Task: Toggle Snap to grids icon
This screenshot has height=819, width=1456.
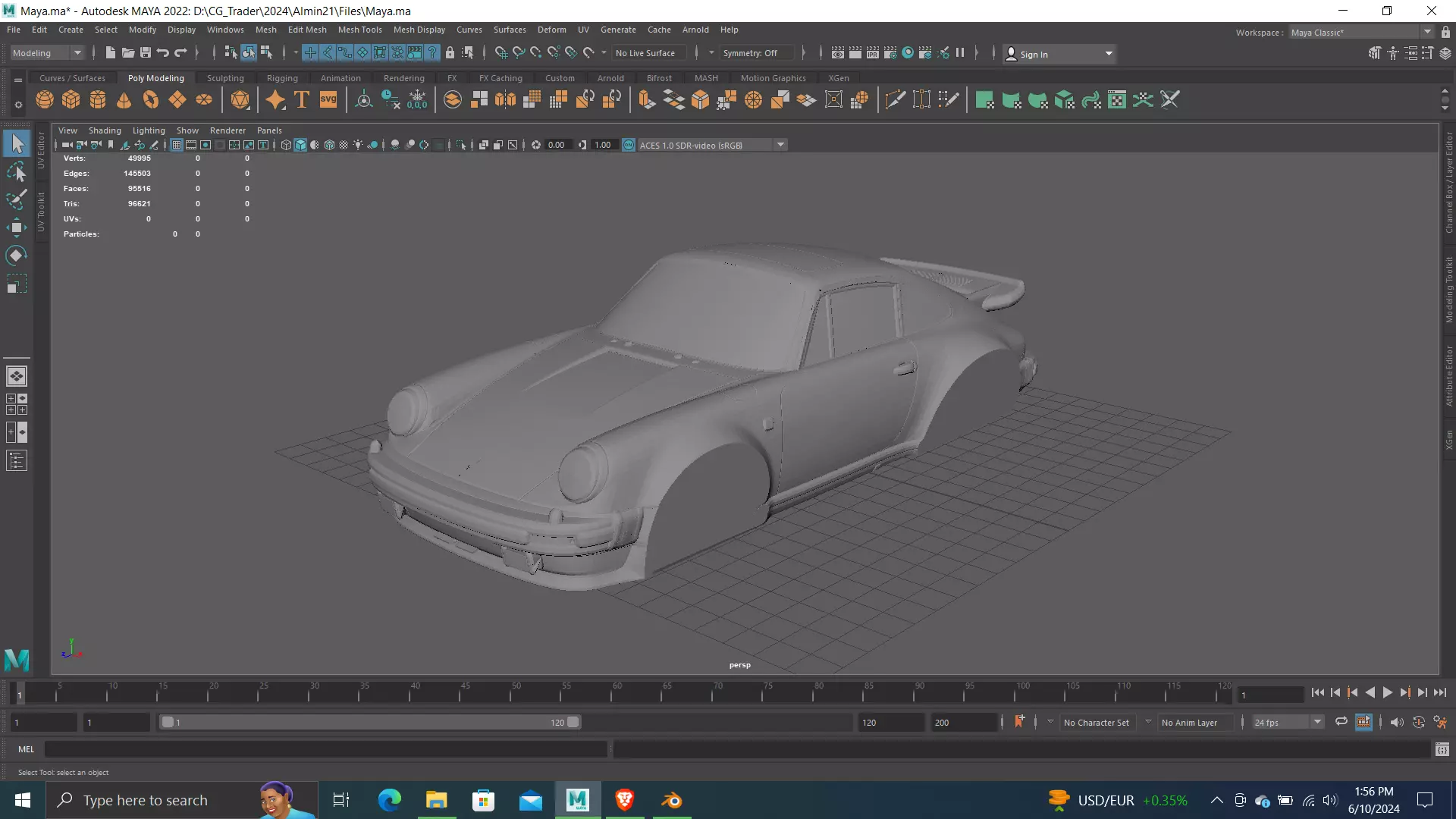Action: point(500,53)
